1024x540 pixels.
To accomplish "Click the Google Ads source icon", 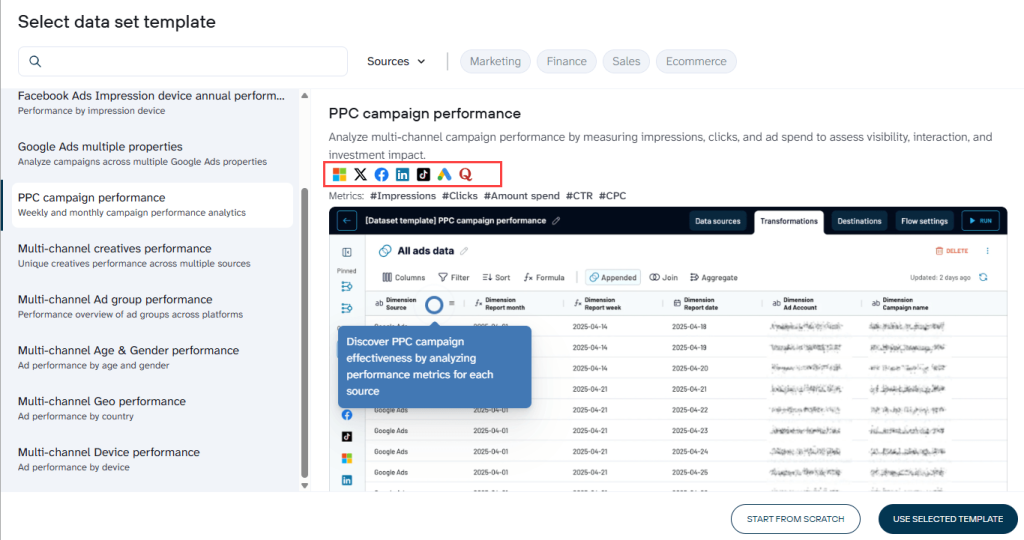I will [x=444, y=175].
